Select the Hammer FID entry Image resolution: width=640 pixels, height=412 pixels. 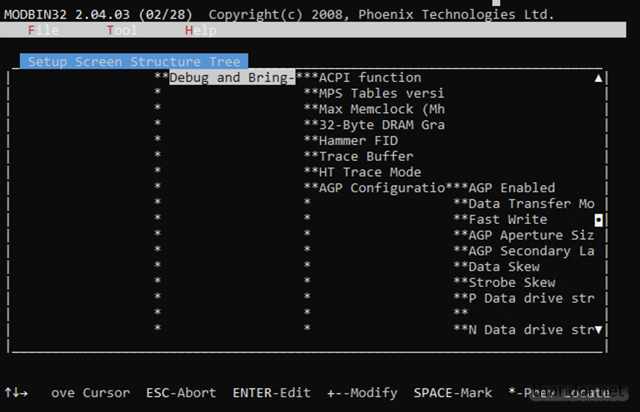pyautogui.click(x=358, y=140)
